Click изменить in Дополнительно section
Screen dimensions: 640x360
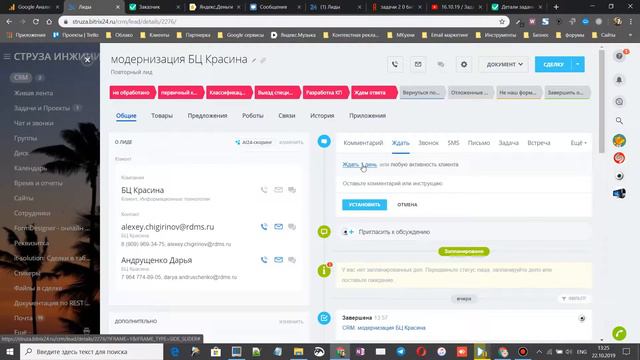coord(291,322)
